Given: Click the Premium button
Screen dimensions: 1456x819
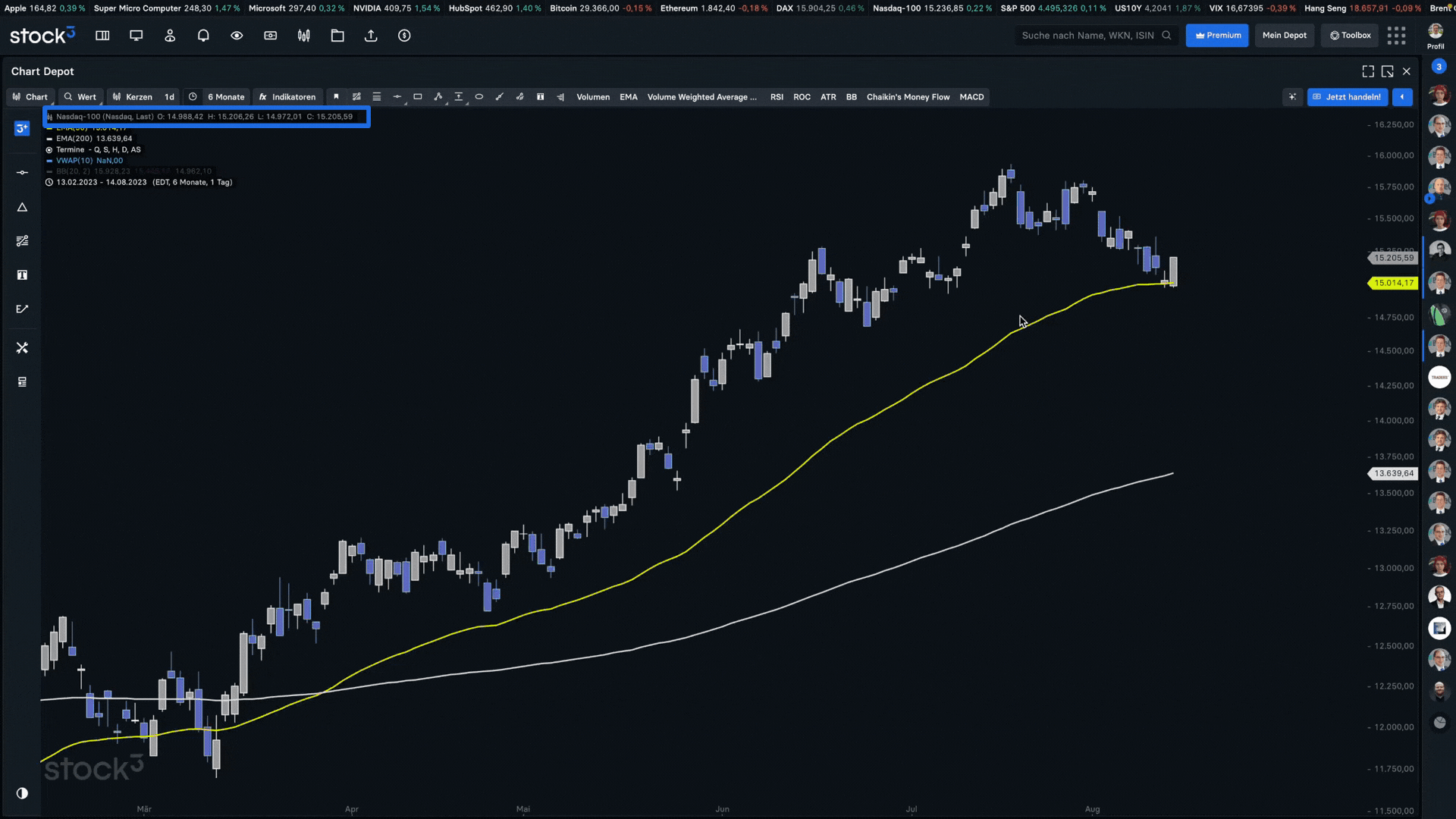Looking at the screenshot, I should 1217,36.
